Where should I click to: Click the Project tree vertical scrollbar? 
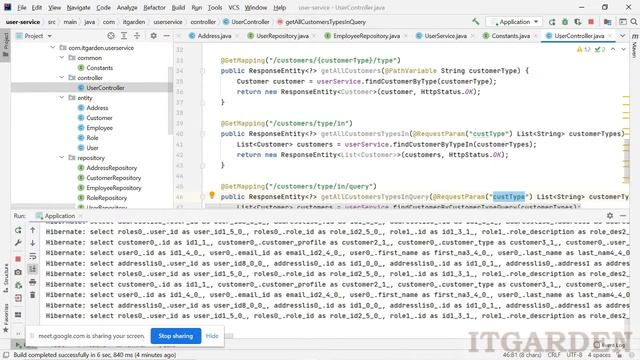click(x=170, y=102)
